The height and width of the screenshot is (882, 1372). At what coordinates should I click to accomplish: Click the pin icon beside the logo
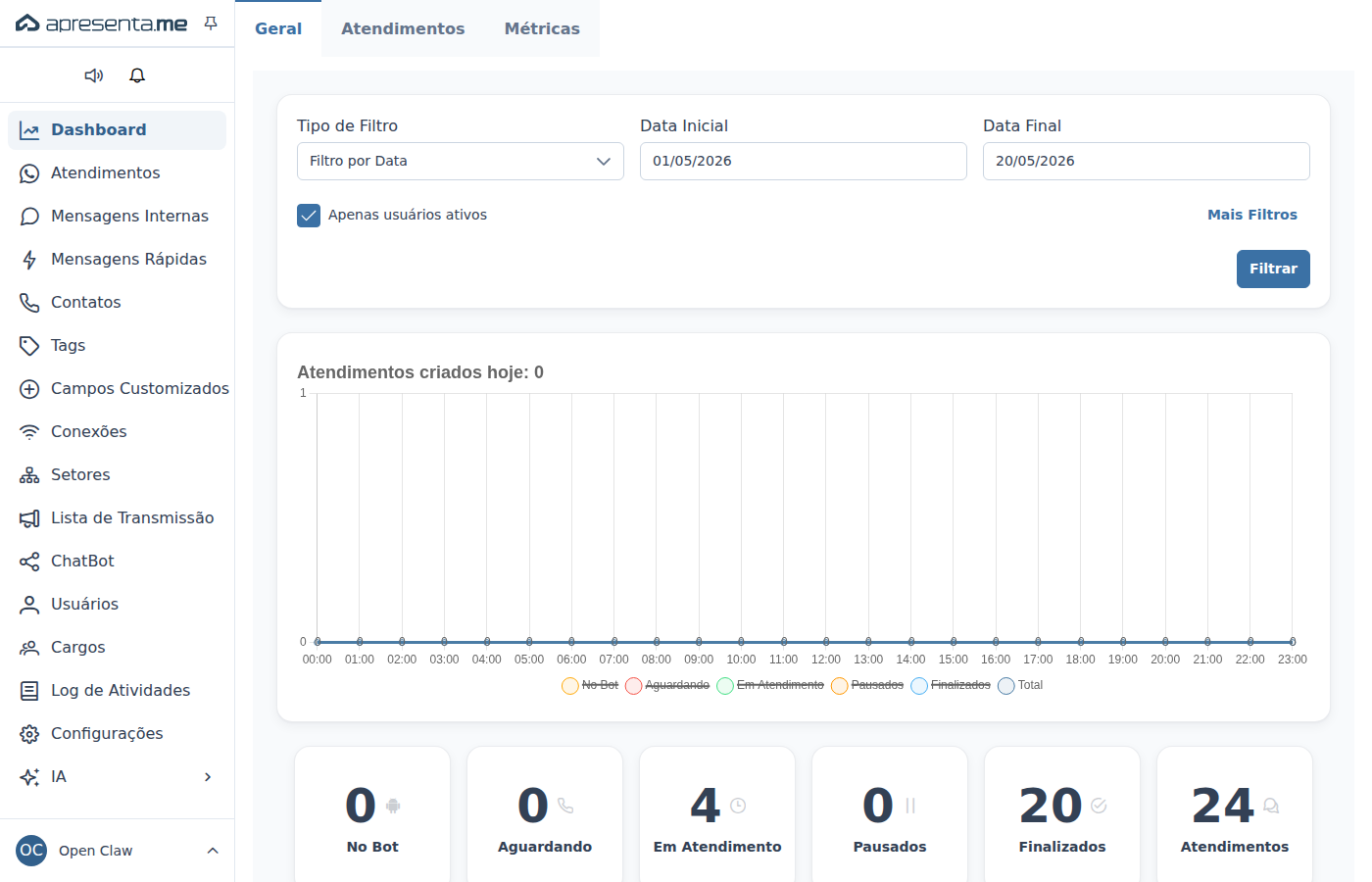click(x=211, y=24)
